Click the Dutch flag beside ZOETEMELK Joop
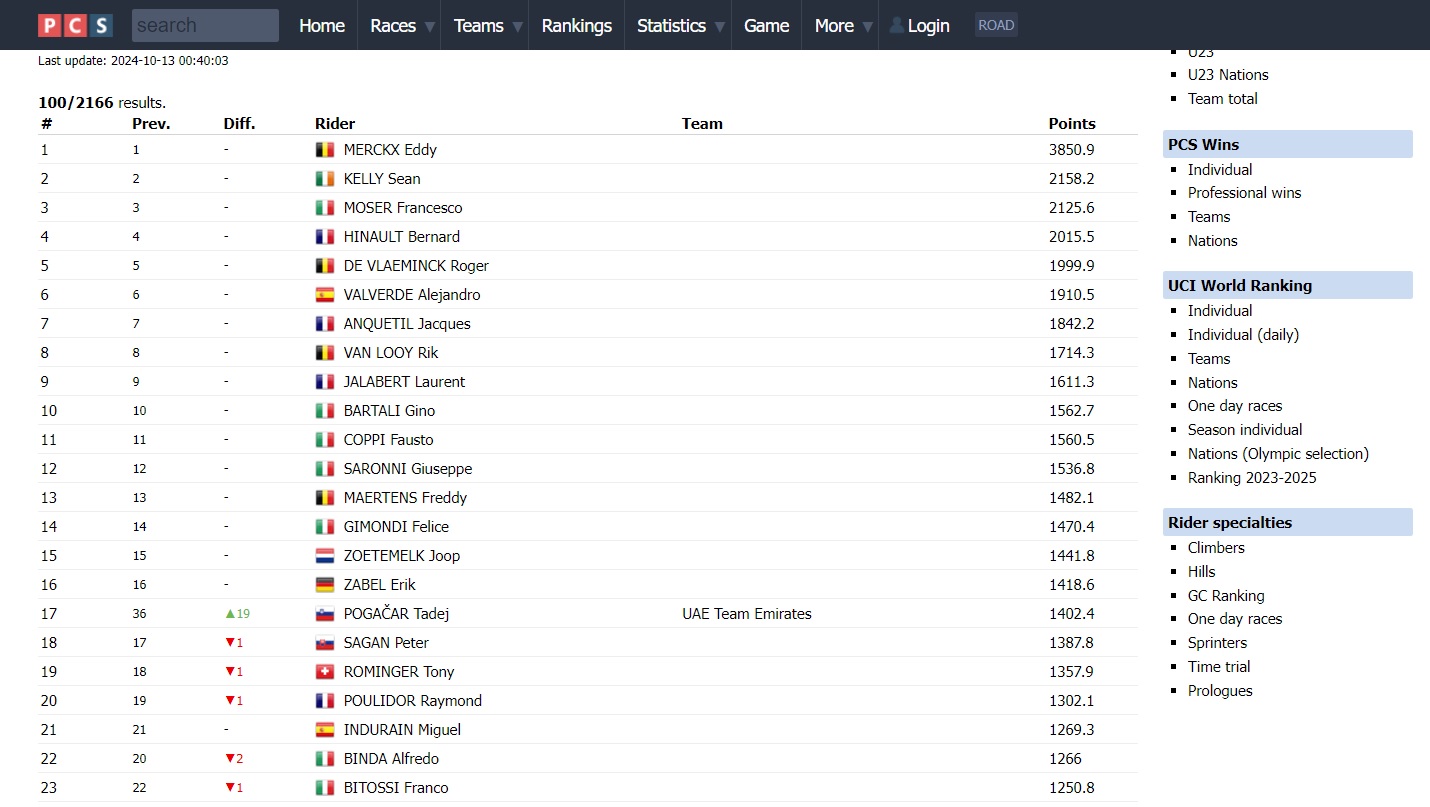This screenshot has width=1430, height=807. (325, 556)
